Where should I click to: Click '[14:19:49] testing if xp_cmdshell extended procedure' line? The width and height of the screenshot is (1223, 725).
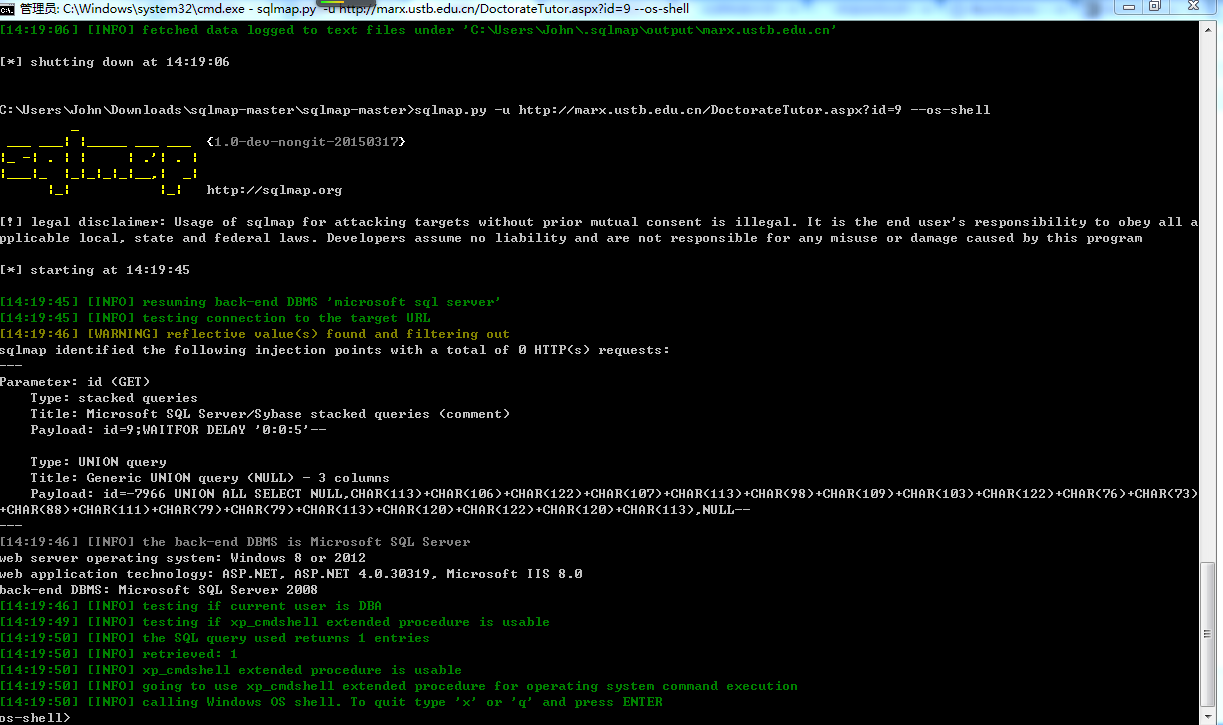click(x=275, y=622)
